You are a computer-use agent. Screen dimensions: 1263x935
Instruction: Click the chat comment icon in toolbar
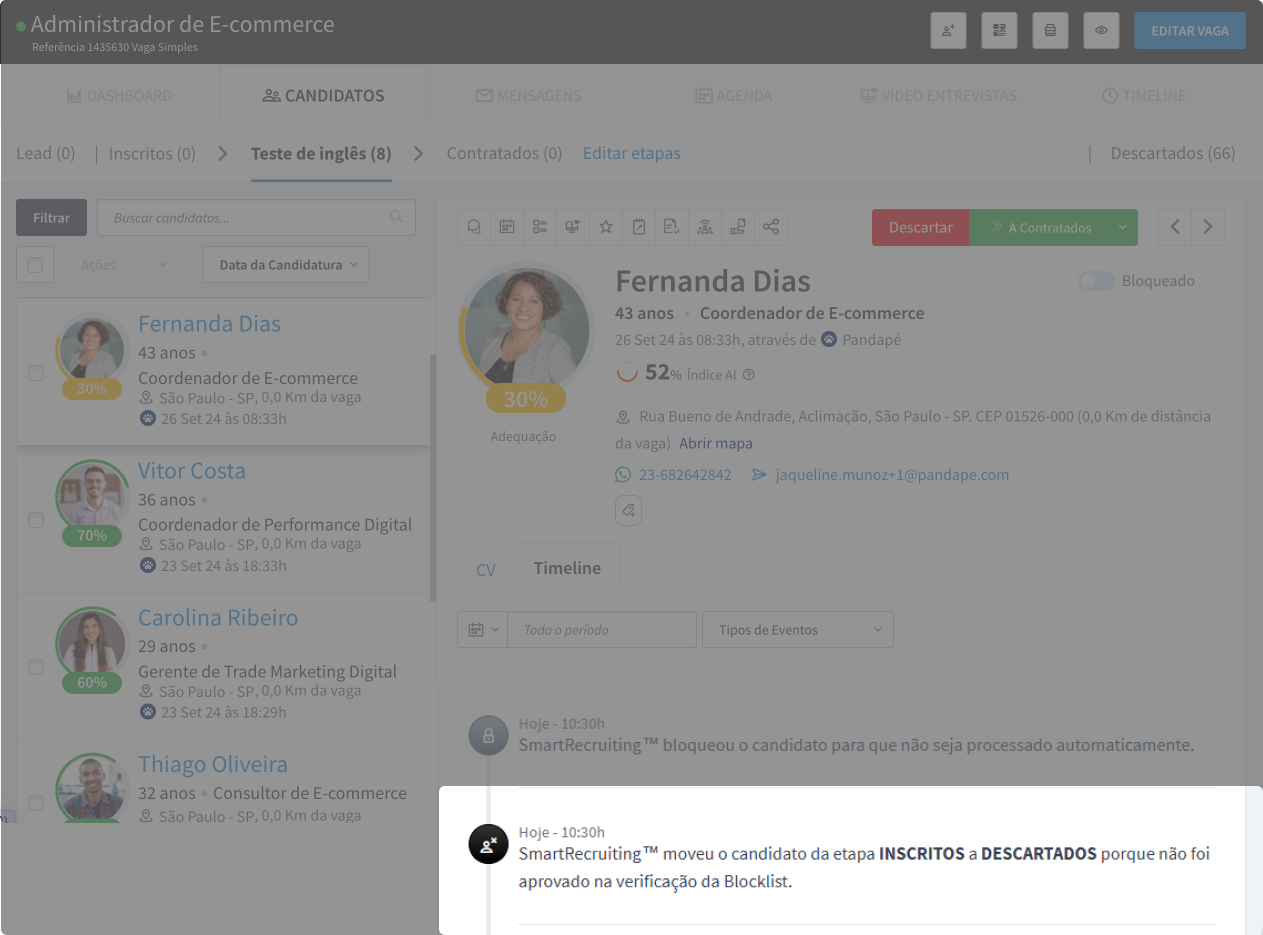pos(474,227)
